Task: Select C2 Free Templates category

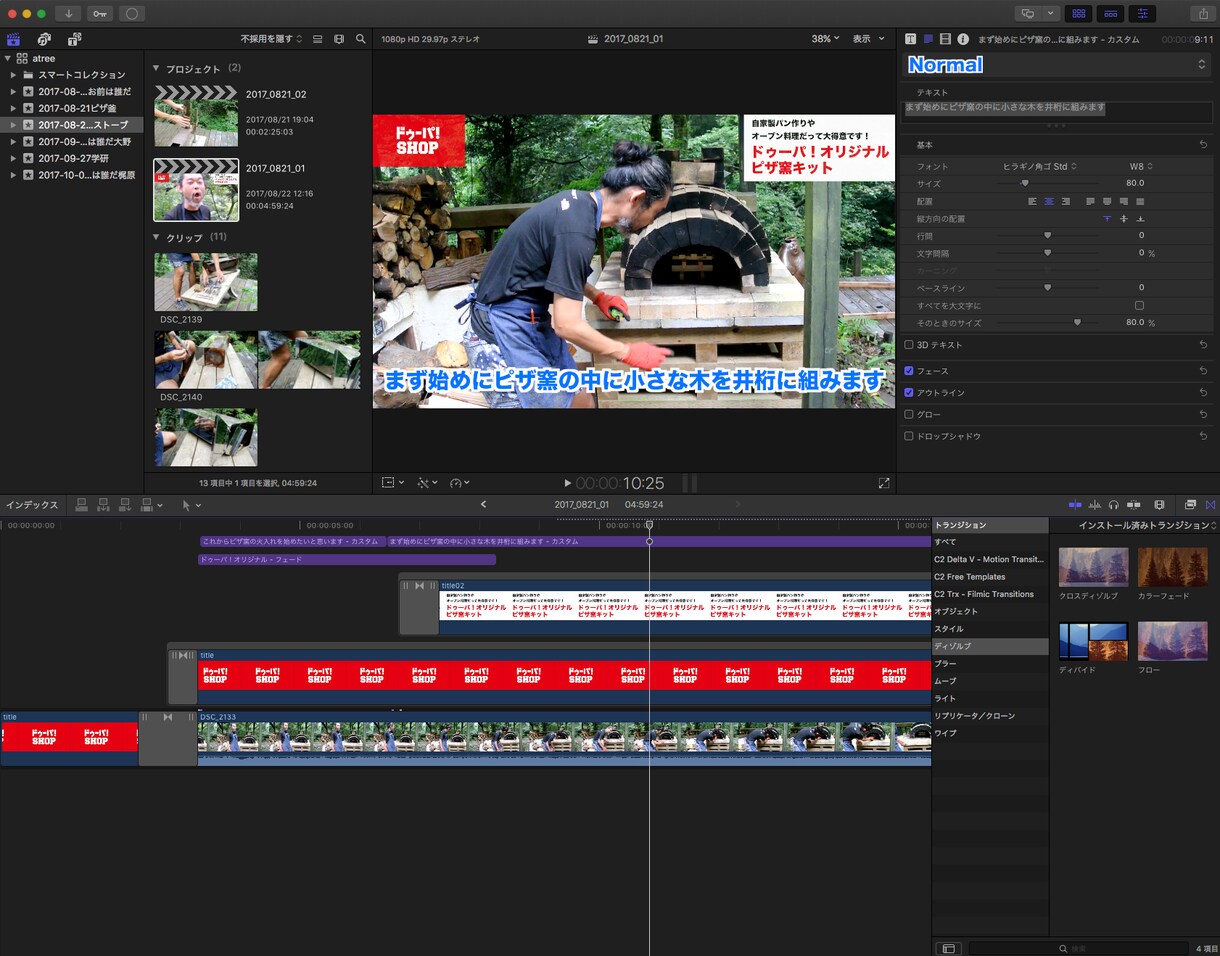Action: pyautogui.click(x=990, y=577)
